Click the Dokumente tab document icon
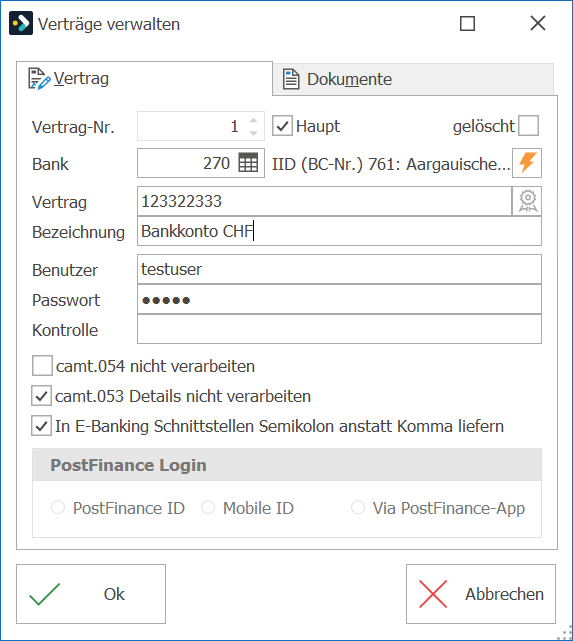Screen dimensions: 573x641 point(291,79)
